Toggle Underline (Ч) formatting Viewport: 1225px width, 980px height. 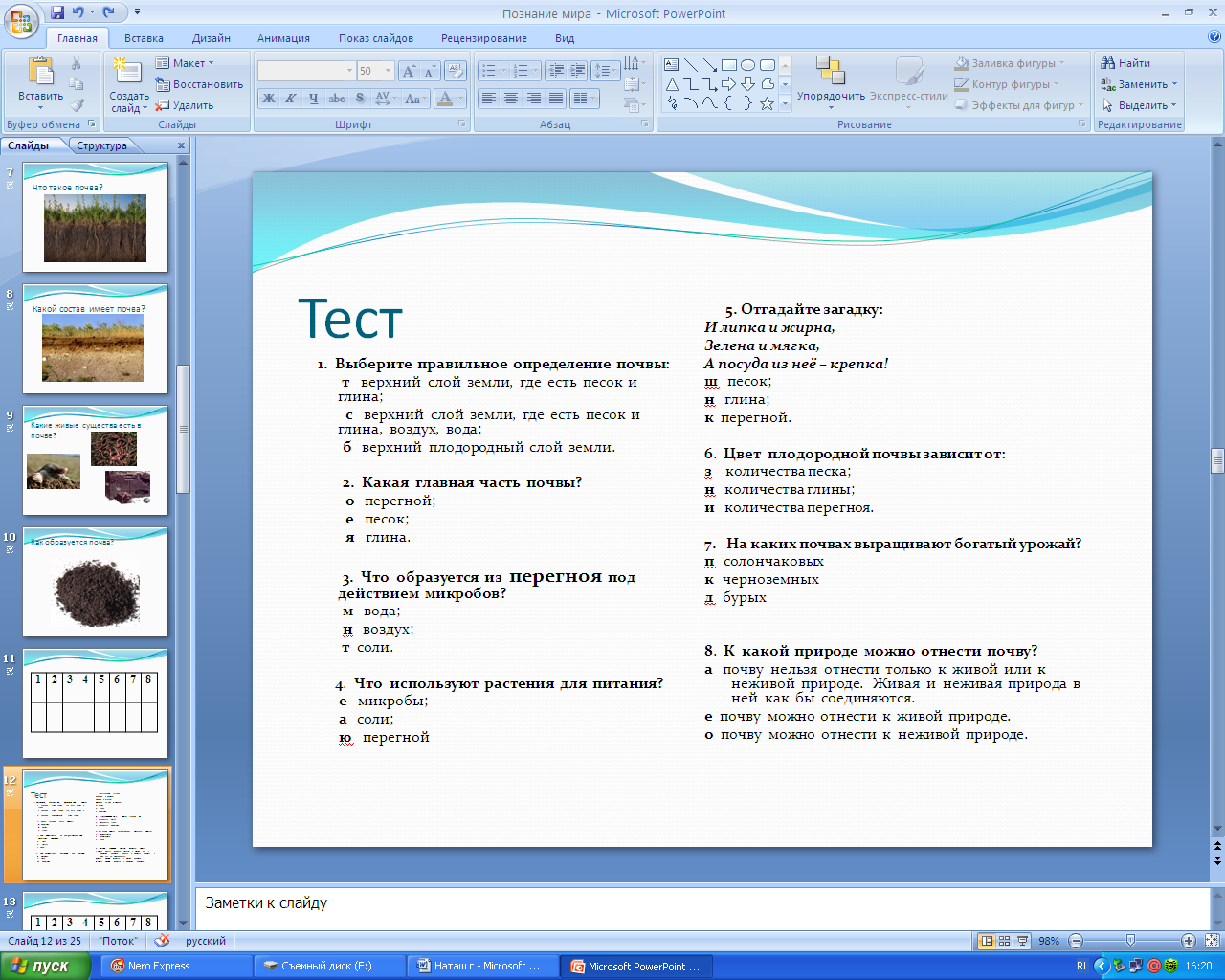313,98
